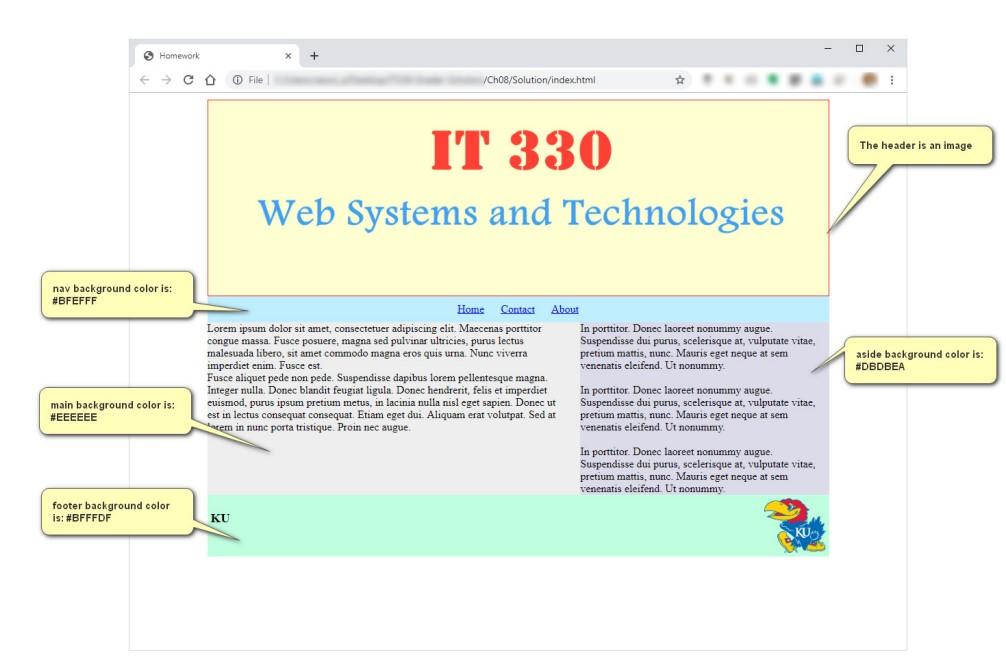Click inside the address bar
This screenshot has width=1006, height=661.
[450, 78]
